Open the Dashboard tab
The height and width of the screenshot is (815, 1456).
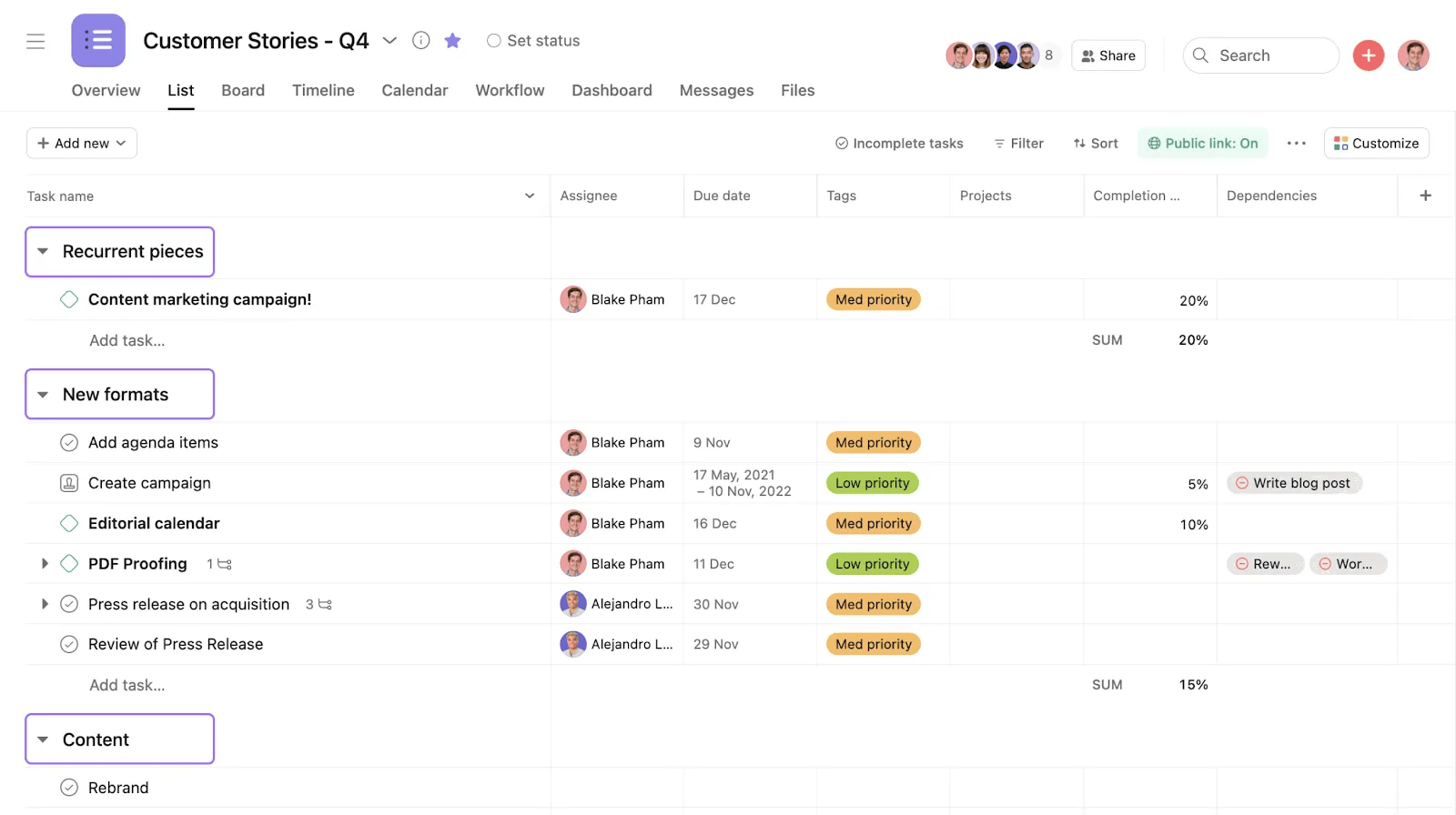click(x=612, y=91)
